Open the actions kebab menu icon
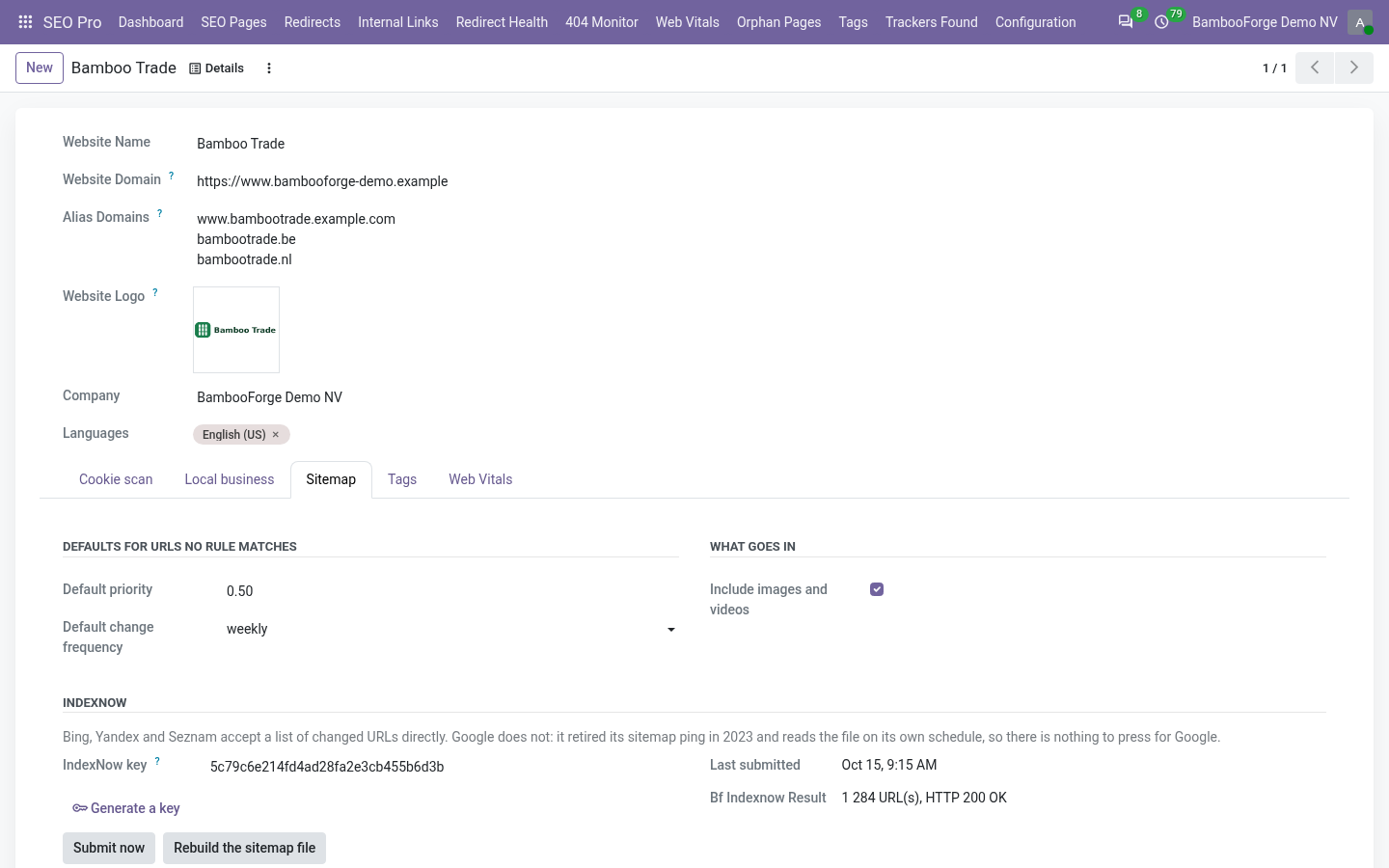 (x=269, y=68)
